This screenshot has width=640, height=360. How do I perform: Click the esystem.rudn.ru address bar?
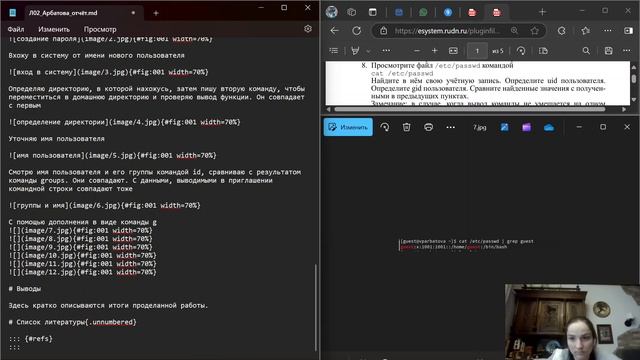tap(447, 31)
